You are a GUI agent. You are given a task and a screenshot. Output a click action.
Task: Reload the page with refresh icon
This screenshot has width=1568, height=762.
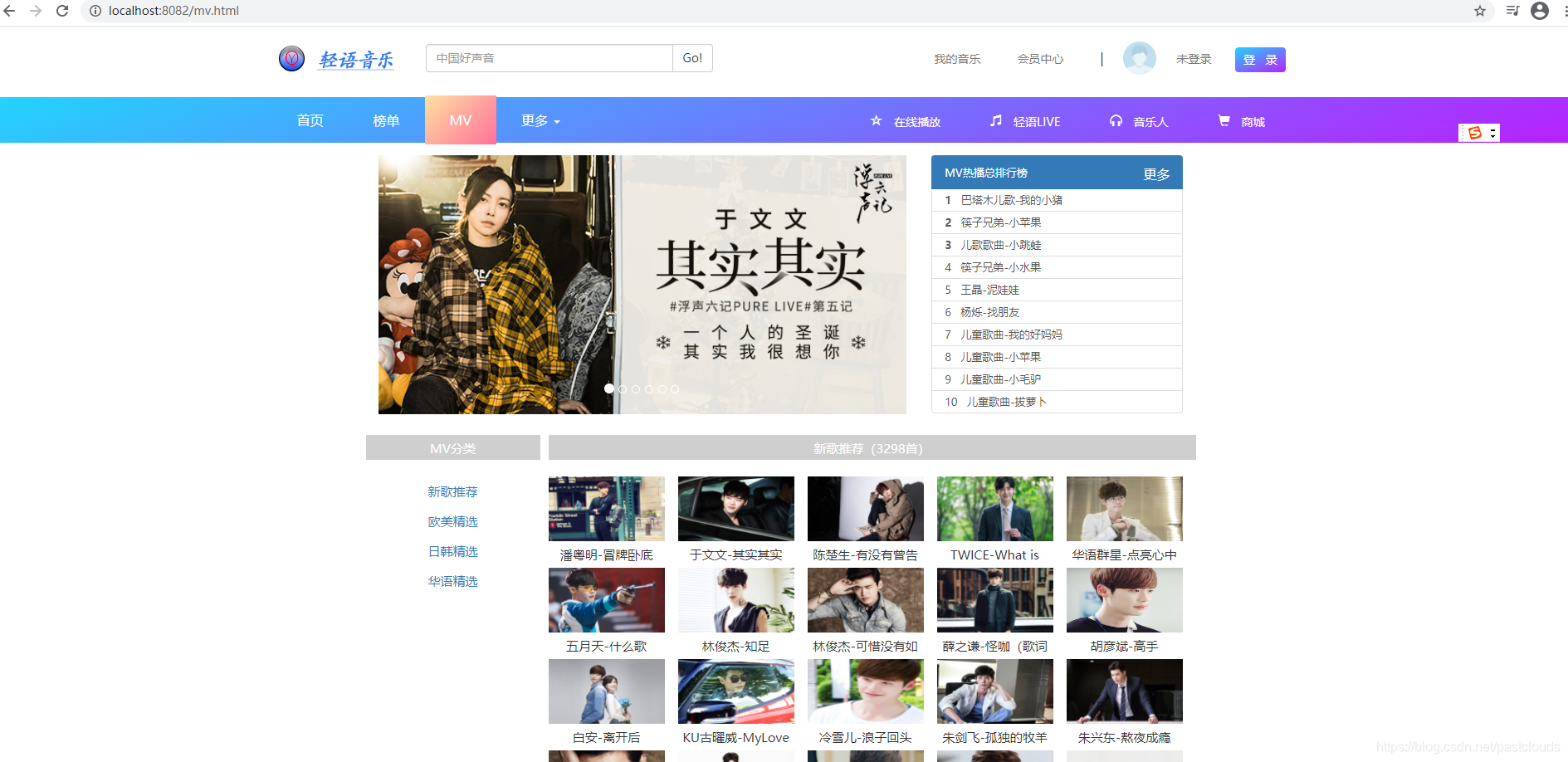pos(62,11)
